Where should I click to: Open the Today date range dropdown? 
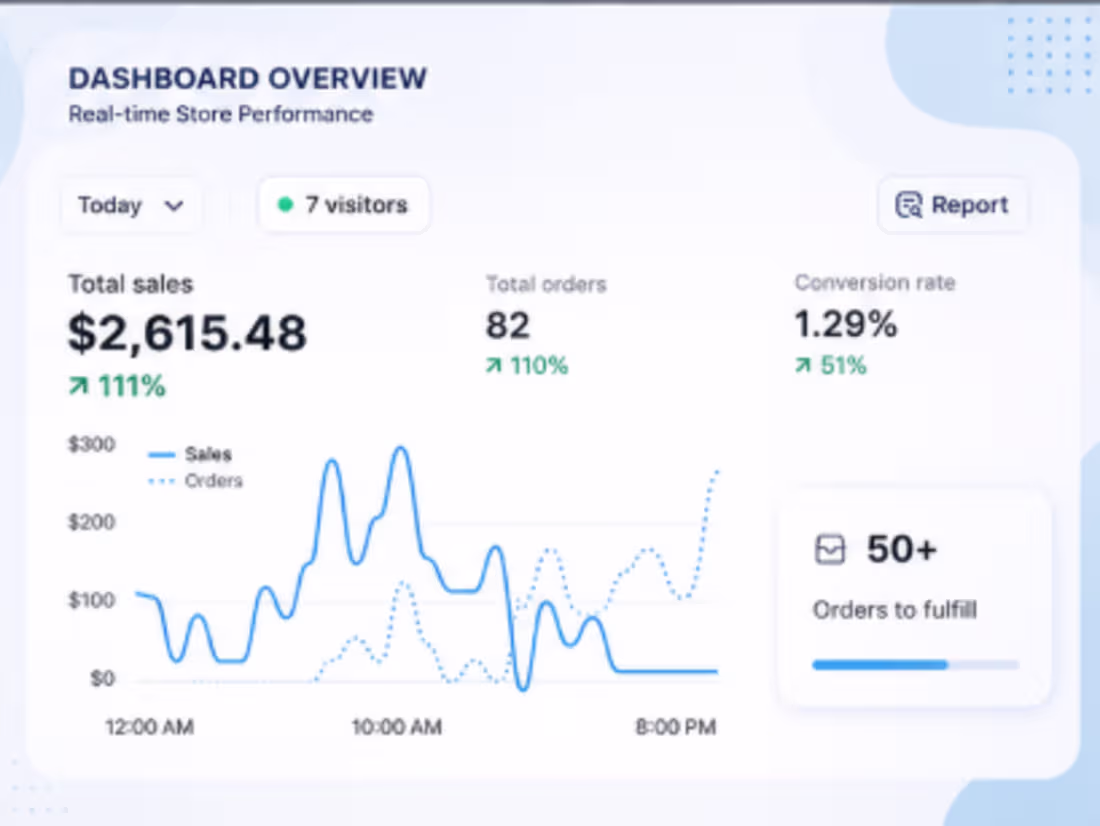coord(131,205)
